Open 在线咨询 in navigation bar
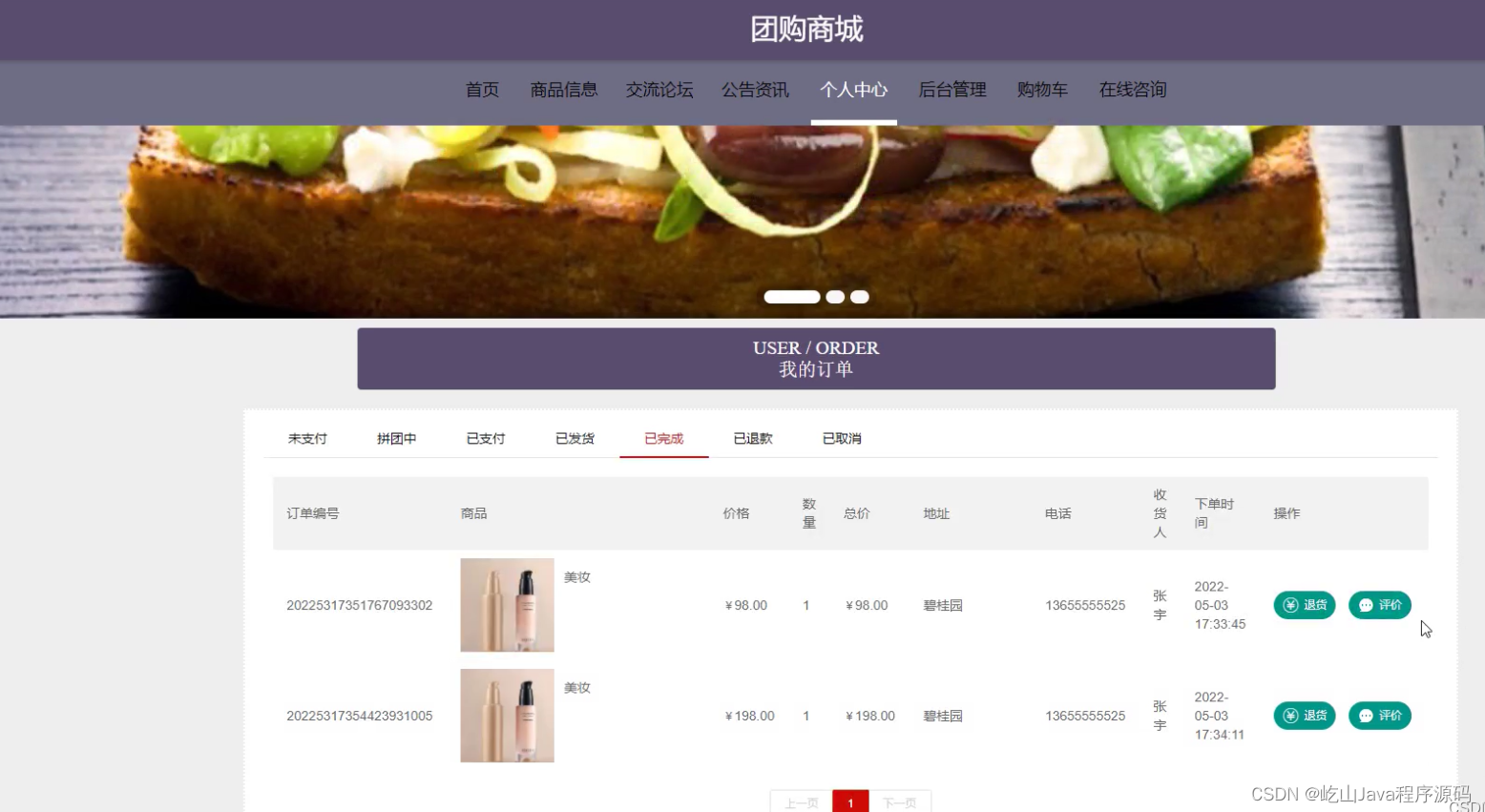Viewport: 1485px width, 812px height. pos(1133,90)
